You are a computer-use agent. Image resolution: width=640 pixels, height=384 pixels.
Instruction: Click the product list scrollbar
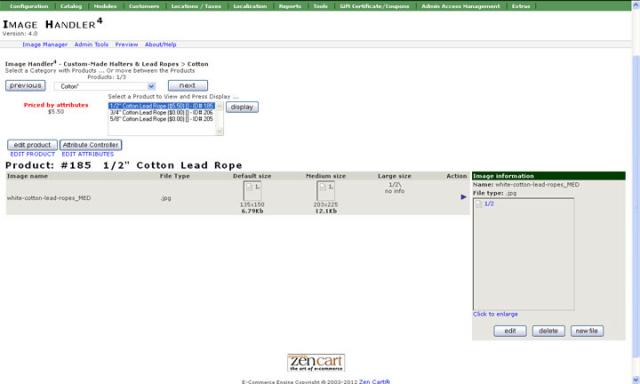[220, 119]
